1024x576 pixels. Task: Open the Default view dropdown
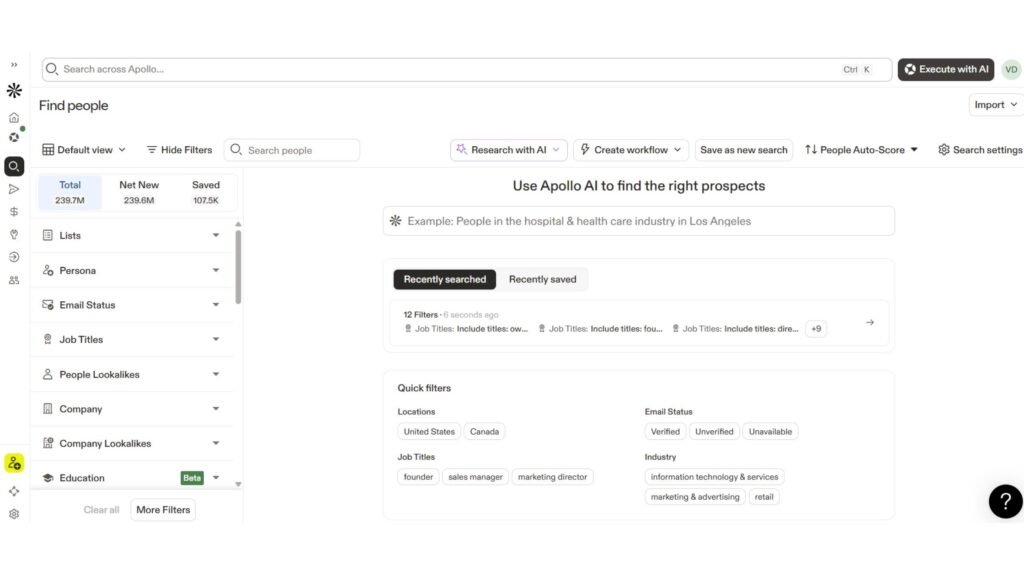pyautogui.click(x=84, y=149)
